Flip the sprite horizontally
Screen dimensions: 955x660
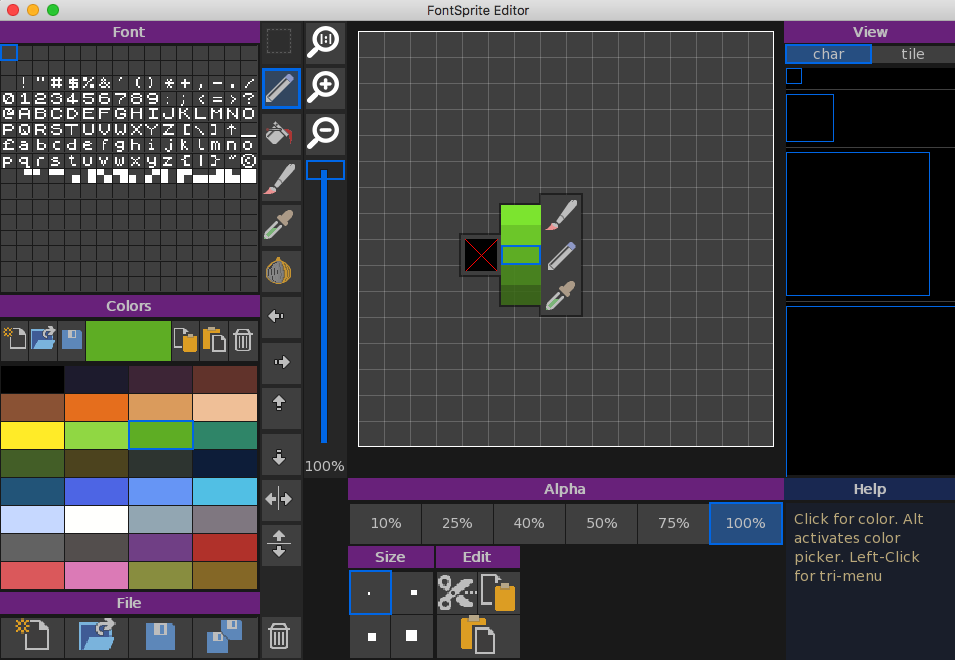[x=281, y=498]
